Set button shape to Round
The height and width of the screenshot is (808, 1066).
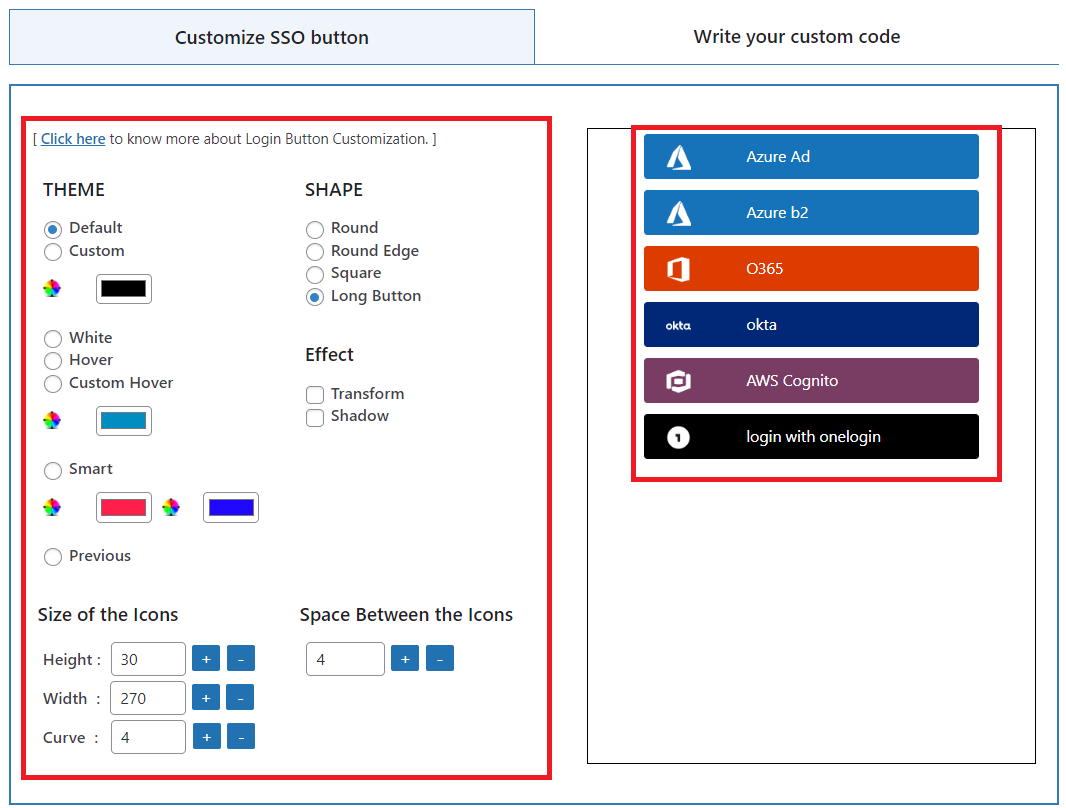point(315,229)
